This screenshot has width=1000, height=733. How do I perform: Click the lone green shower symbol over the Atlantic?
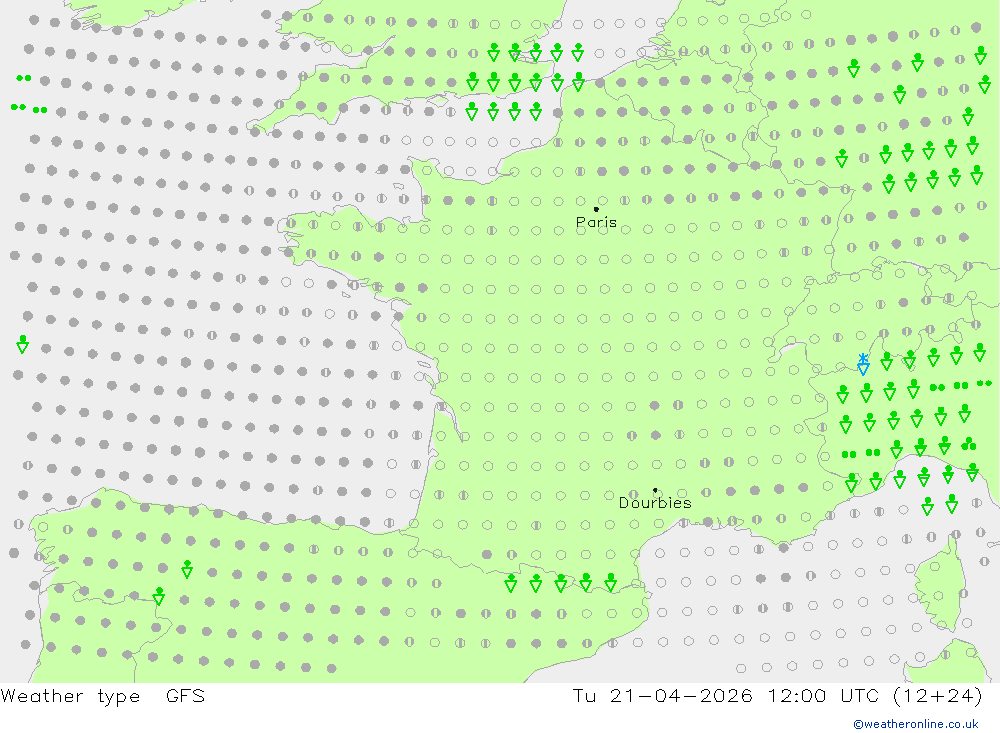[x=22, y=344]
